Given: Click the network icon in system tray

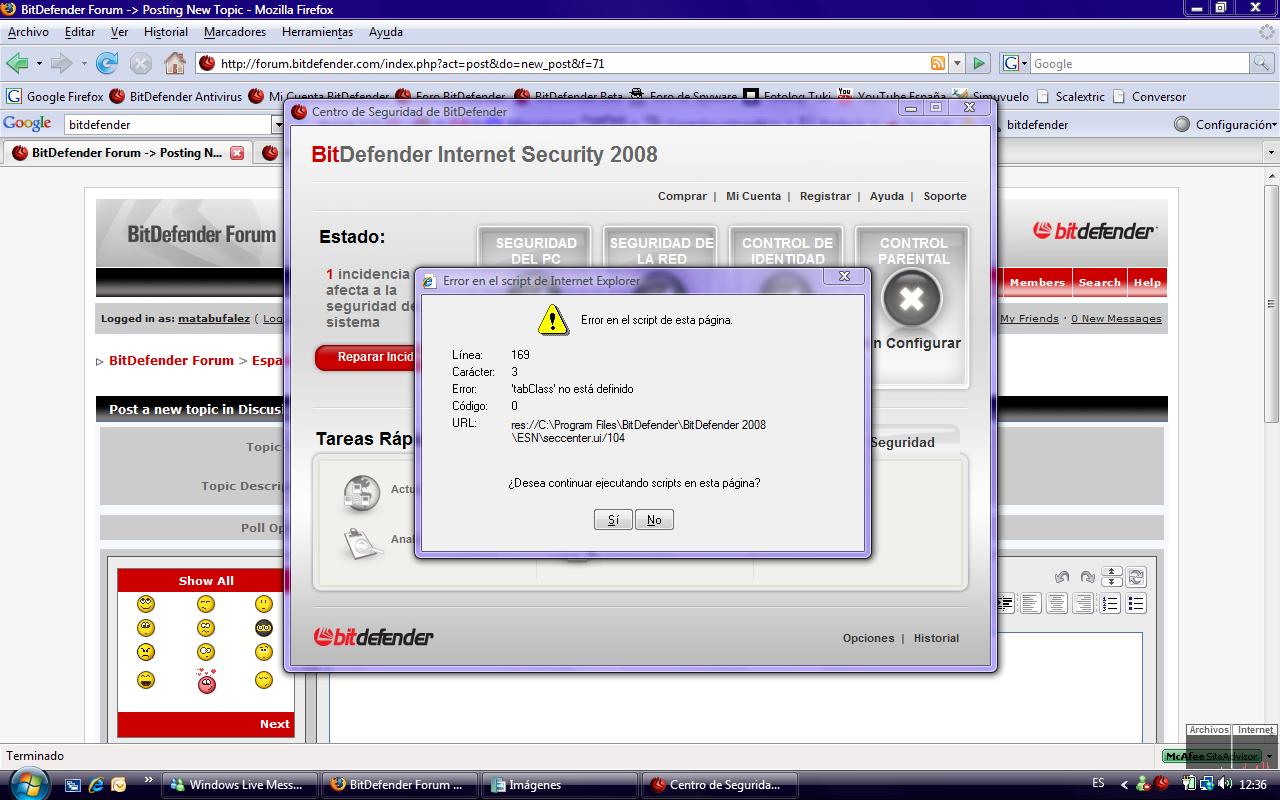Looking at the screenshot, I should click(x=1206, y=784).
